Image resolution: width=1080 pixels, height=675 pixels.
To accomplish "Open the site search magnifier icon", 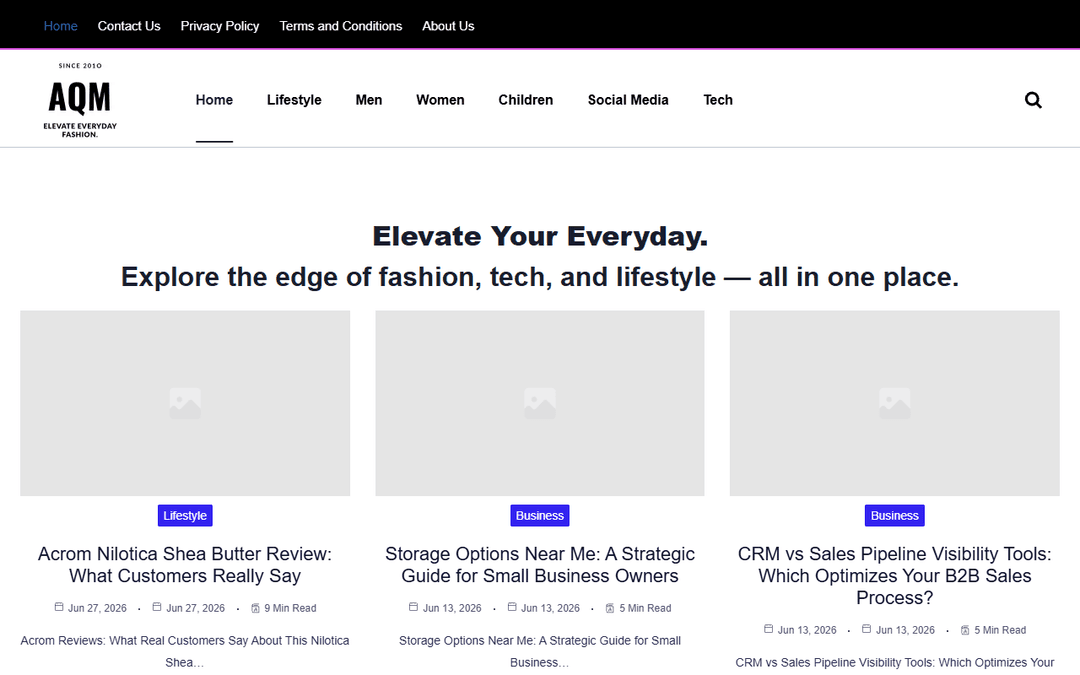I will pyautogui.click(x=1033, y=100).
